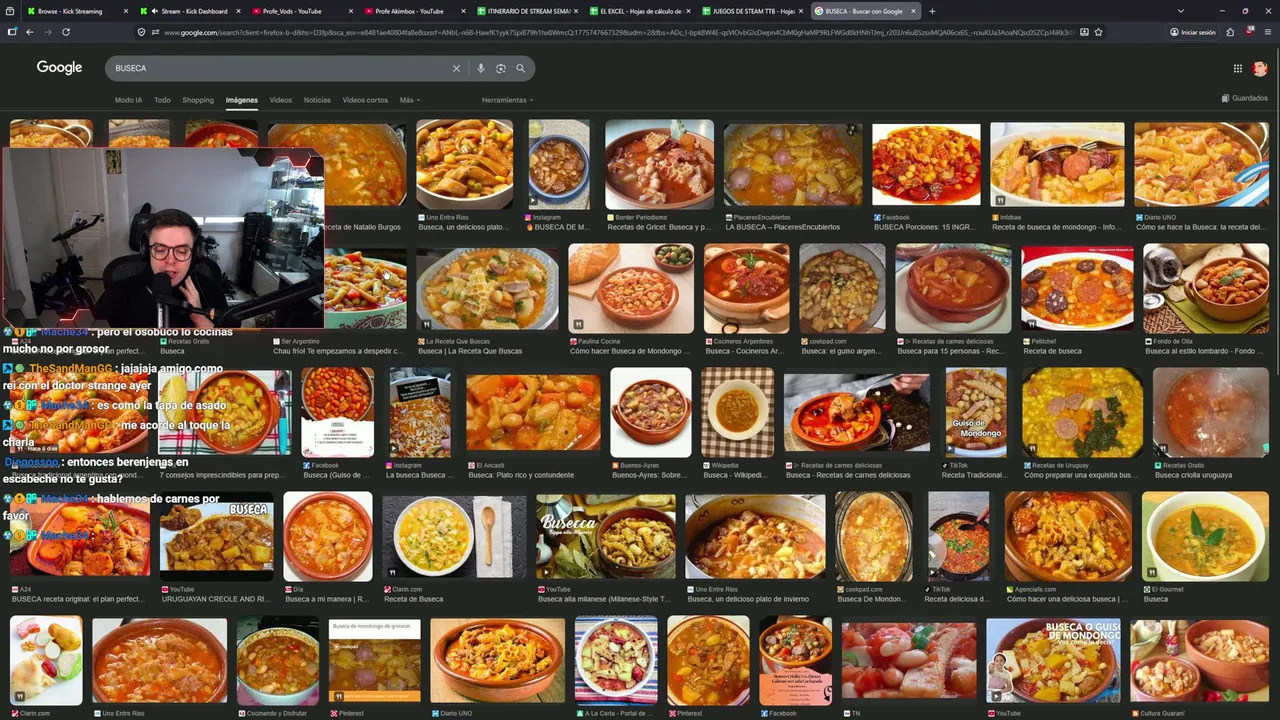Open Firefox View icon at far left of tab bar
This screenshot has height=720, width=1280.
click(x=11, y=11)
